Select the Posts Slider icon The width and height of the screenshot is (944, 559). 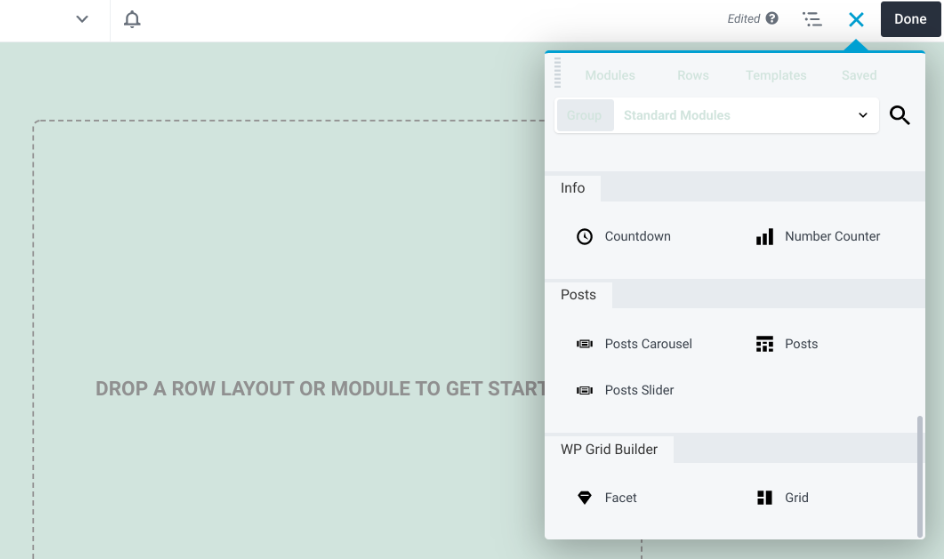(x=585, y=391)
